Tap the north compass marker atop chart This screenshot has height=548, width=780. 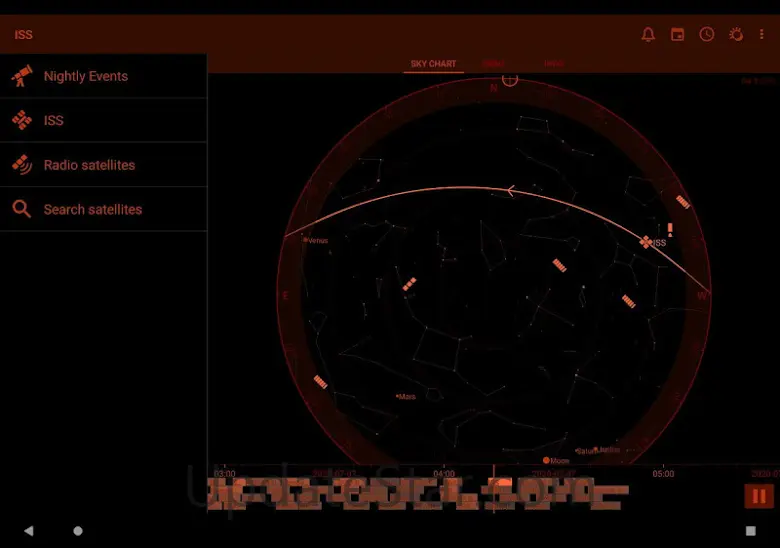[x=510, y=80]
